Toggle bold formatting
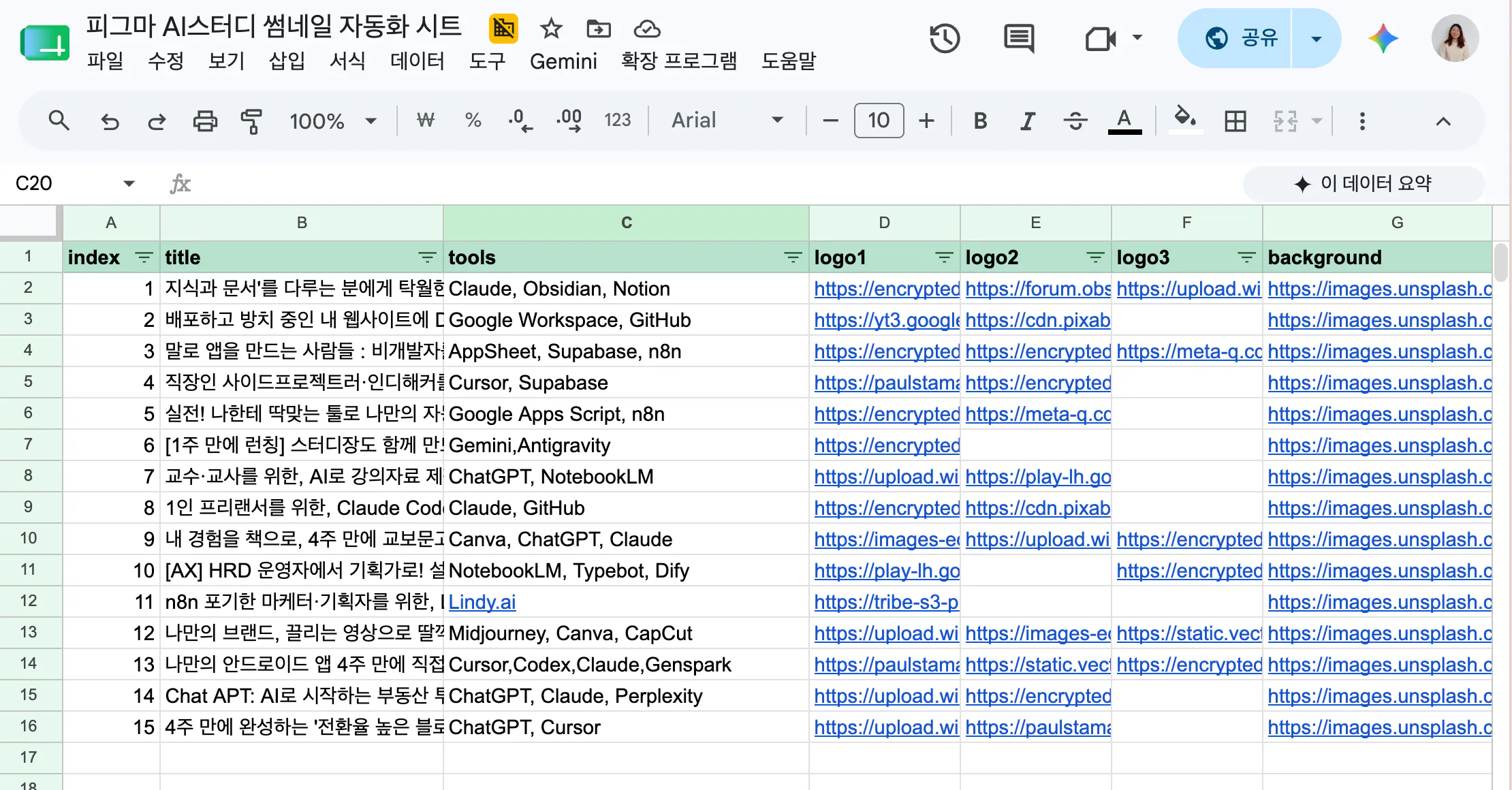 [980, 121]
